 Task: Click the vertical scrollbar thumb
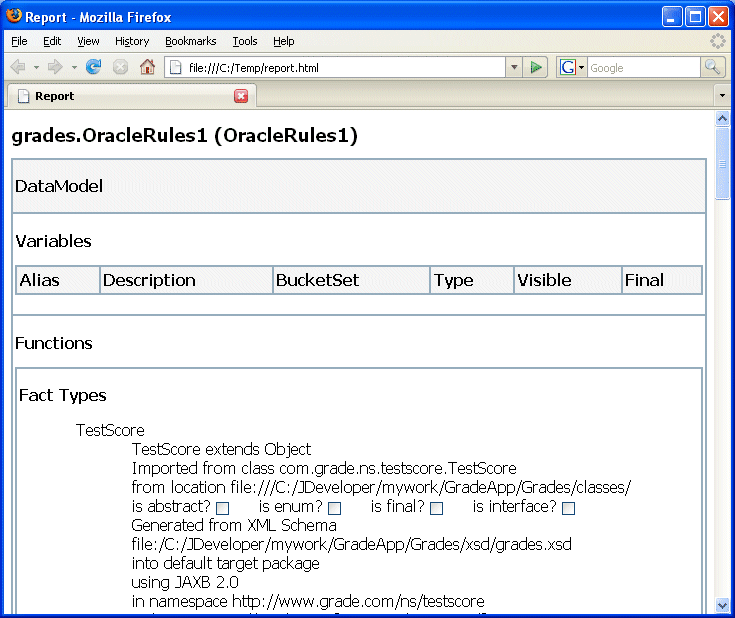[722, 164]
